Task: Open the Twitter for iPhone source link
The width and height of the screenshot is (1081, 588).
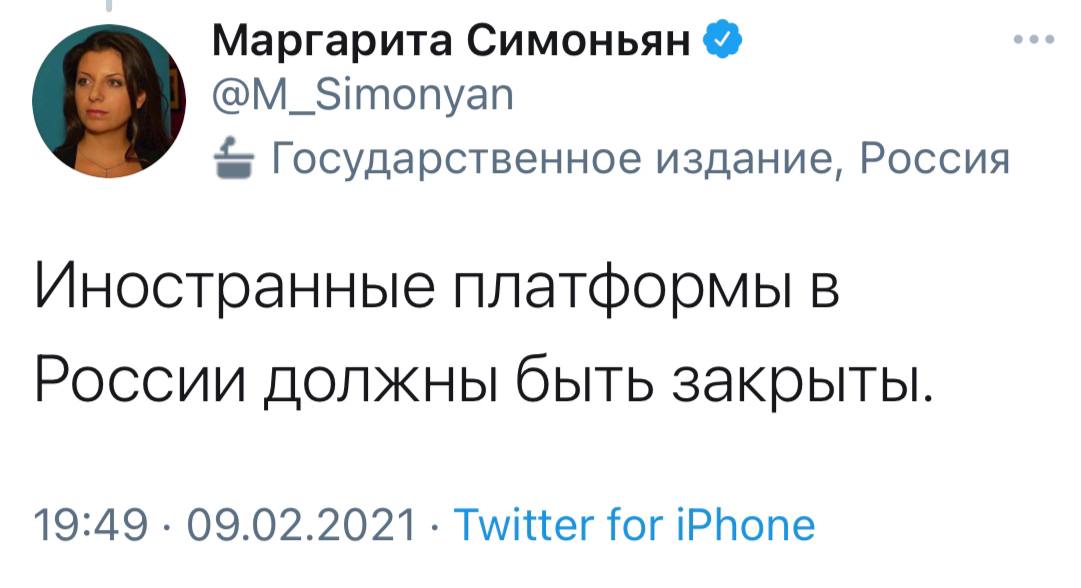Action: 635,524
